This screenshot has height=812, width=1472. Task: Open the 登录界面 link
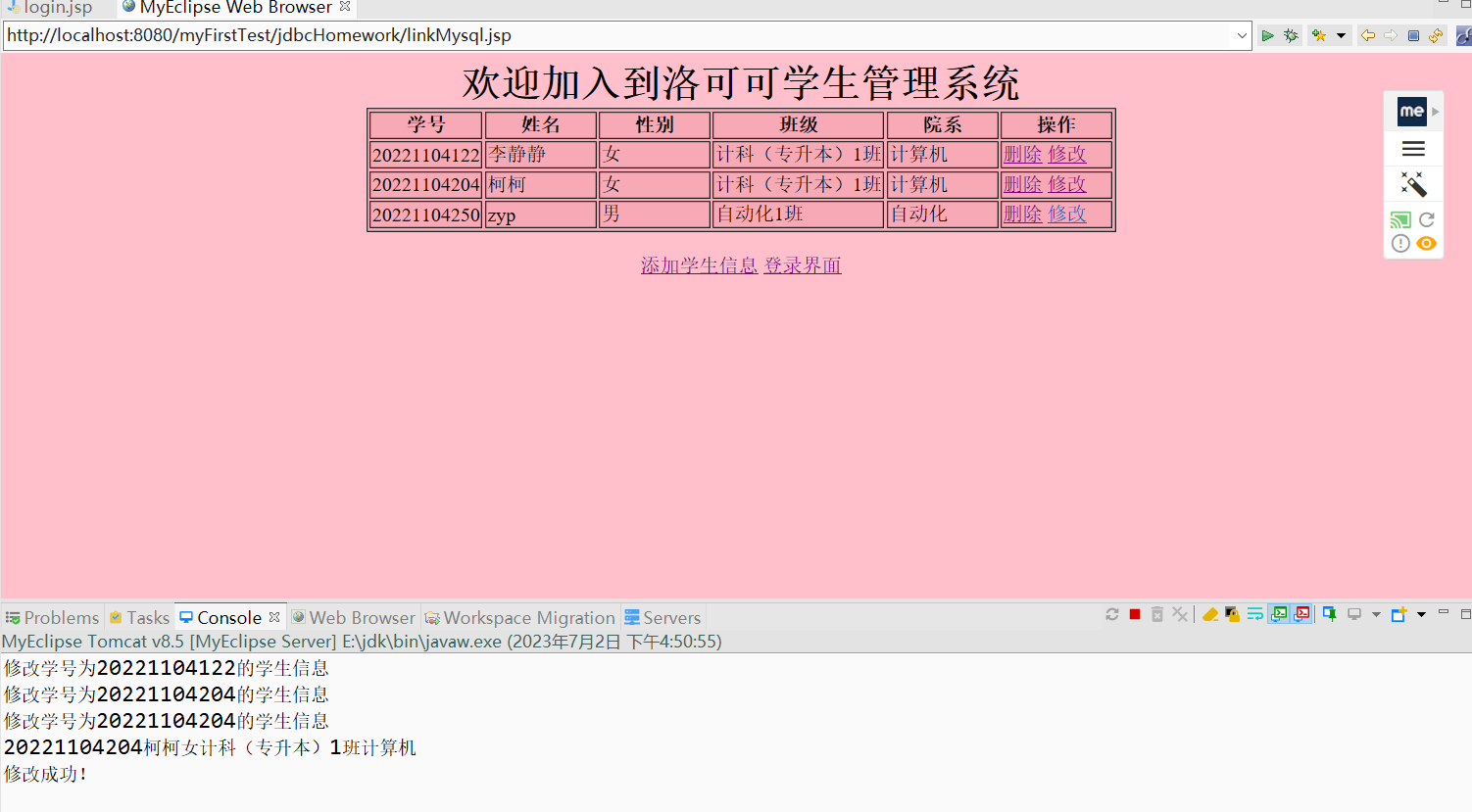click(x=803, y=265)
